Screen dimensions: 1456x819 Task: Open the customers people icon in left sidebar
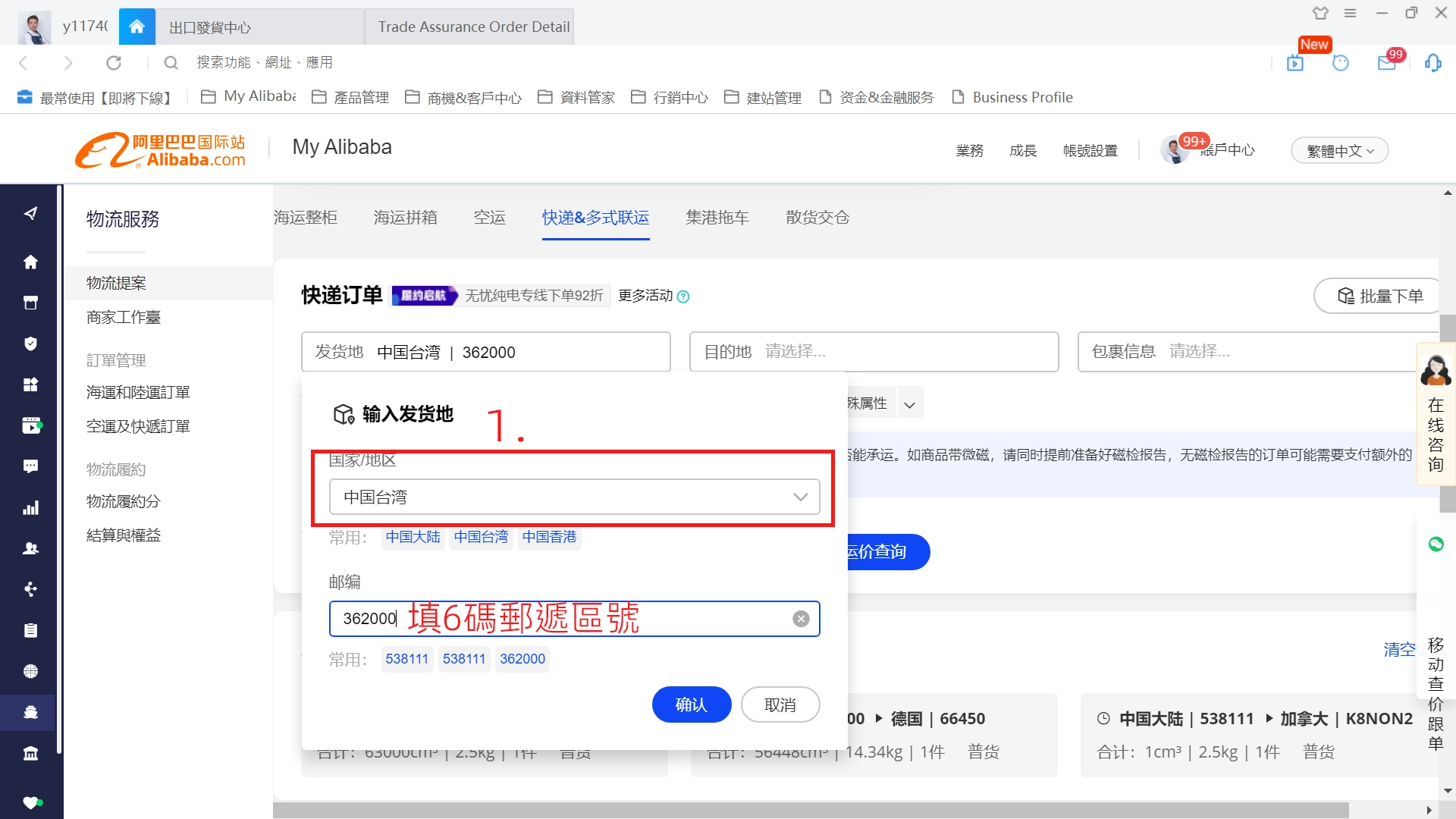[x=30, y=548]
